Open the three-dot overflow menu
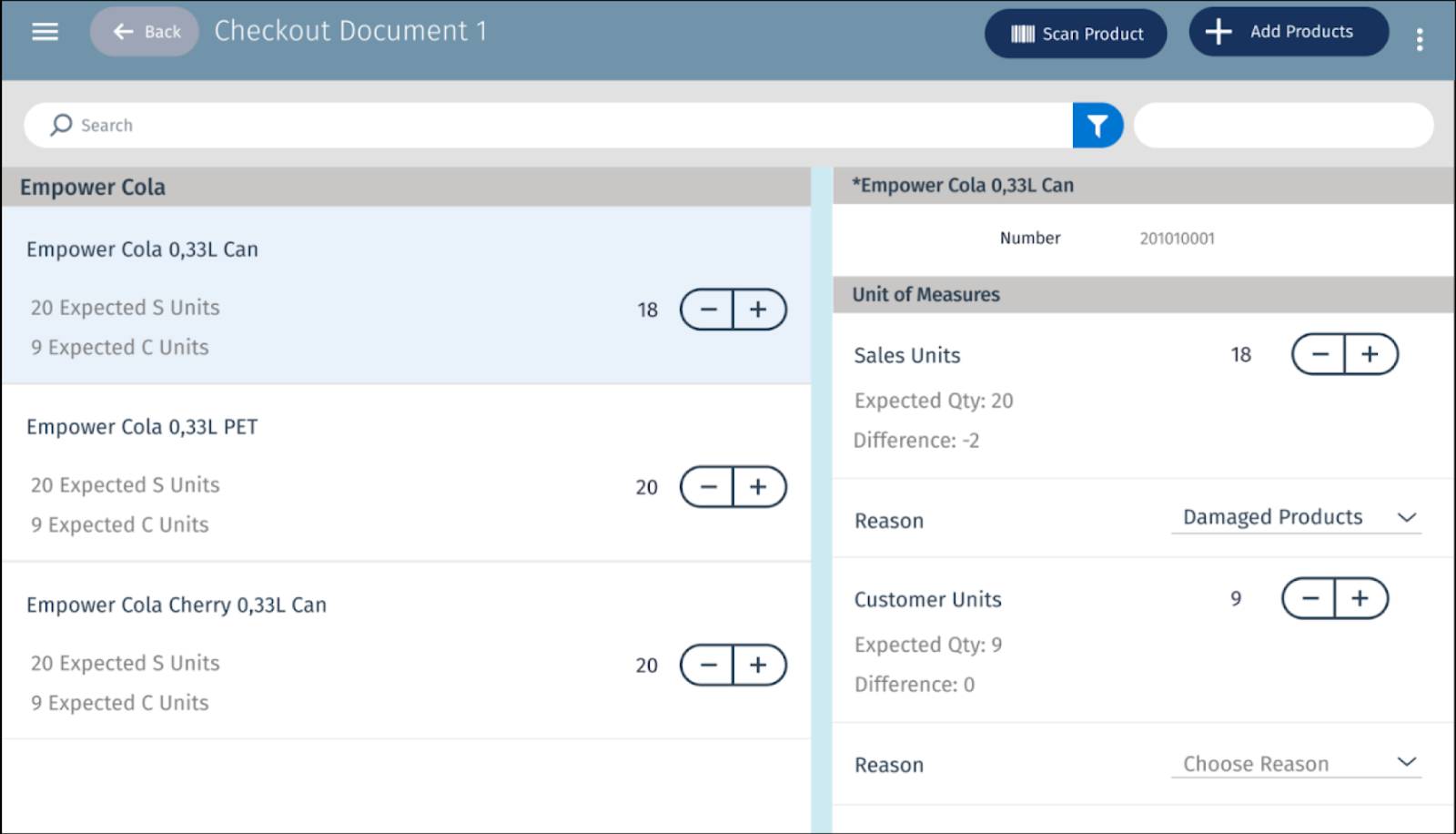This screenshot has height=834, width=1456. [x=1420, y=39]
